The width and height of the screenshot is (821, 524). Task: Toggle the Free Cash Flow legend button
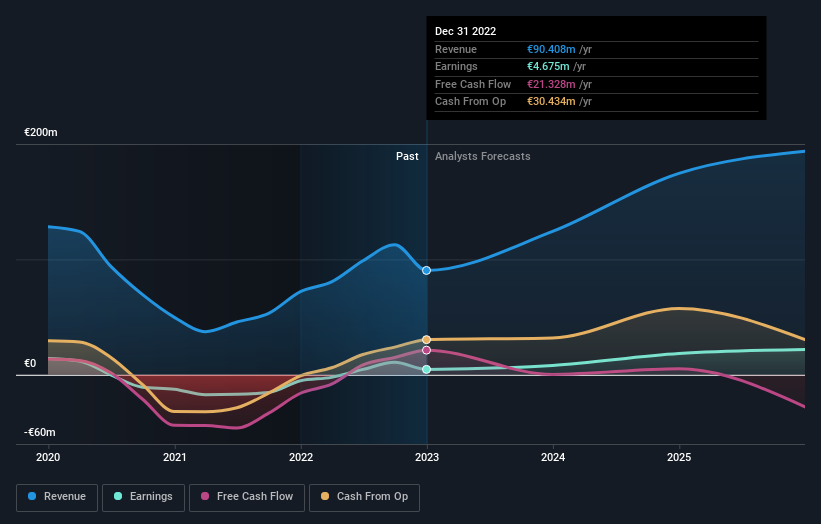pyautogui.click(x=247, y=497)
